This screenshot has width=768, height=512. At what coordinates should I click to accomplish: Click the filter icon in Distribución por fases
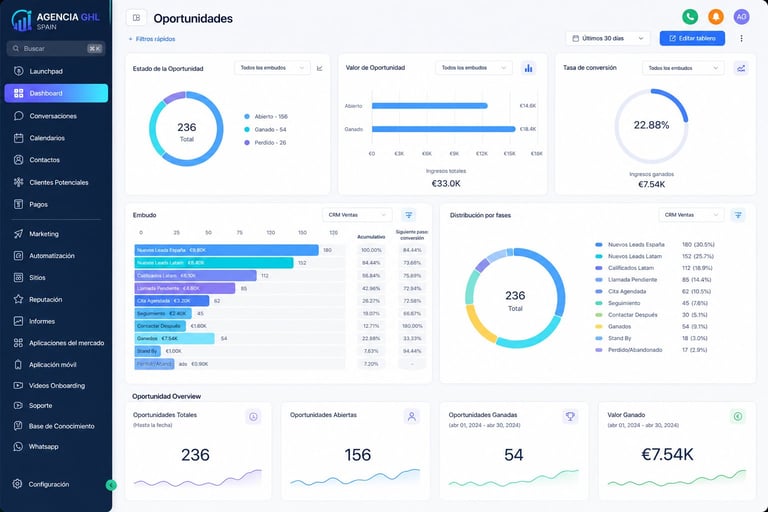738,215
